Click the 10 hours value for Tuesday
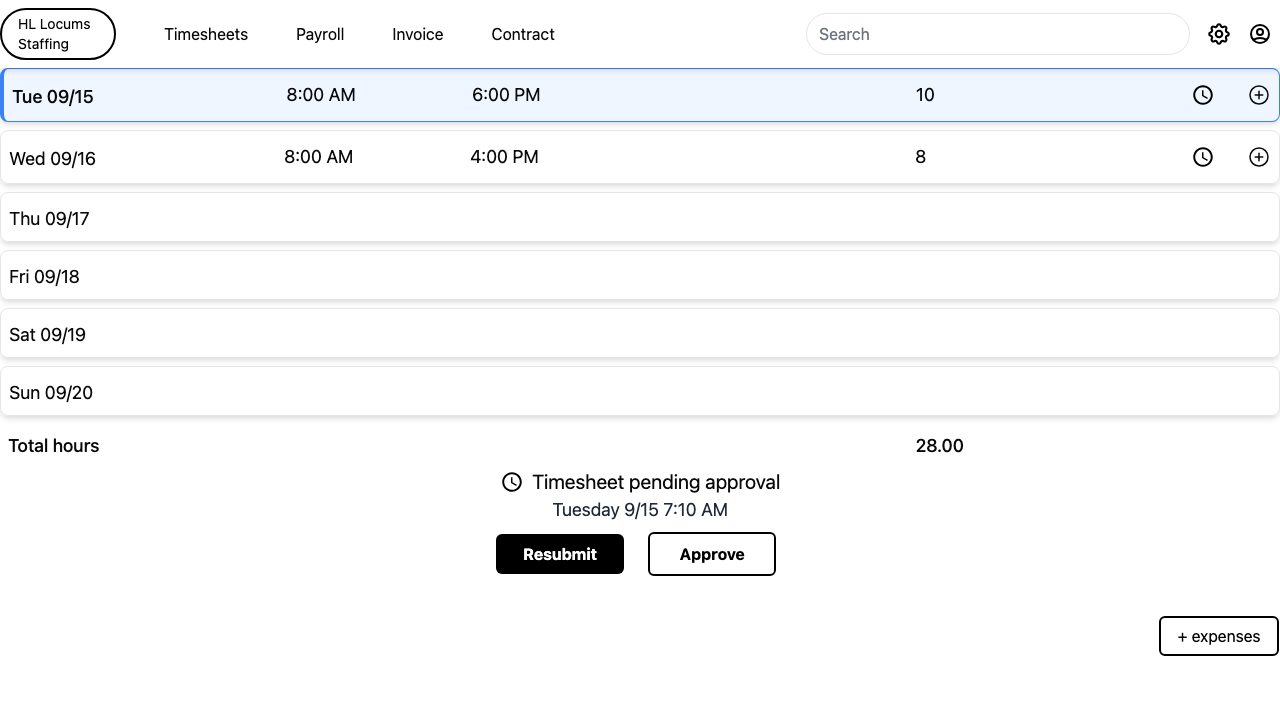 click(925, 95)
